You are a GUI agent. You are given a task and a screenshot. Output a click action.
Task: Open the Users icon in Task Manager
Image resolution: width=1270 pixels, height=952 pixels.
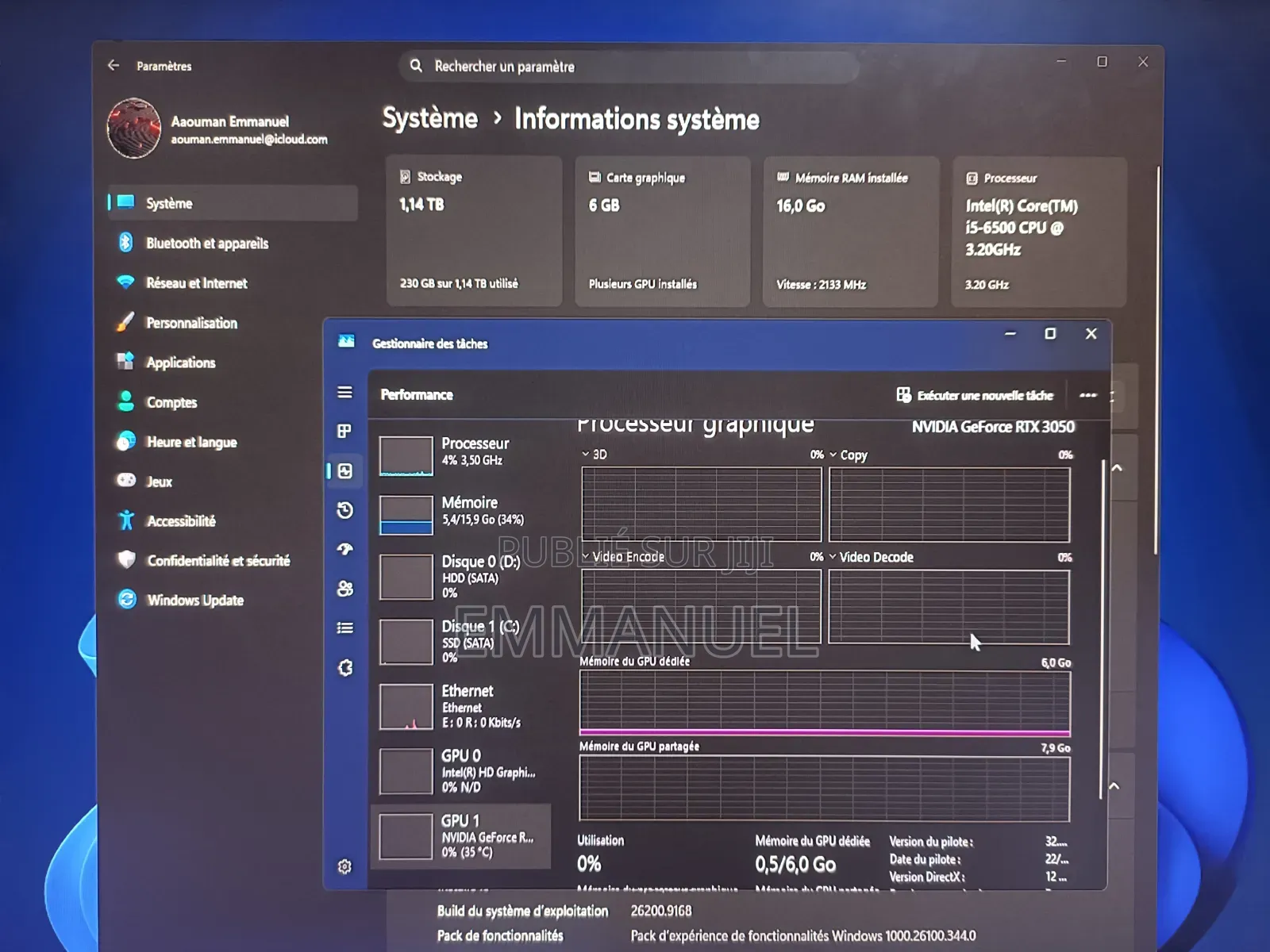(345, 589)
